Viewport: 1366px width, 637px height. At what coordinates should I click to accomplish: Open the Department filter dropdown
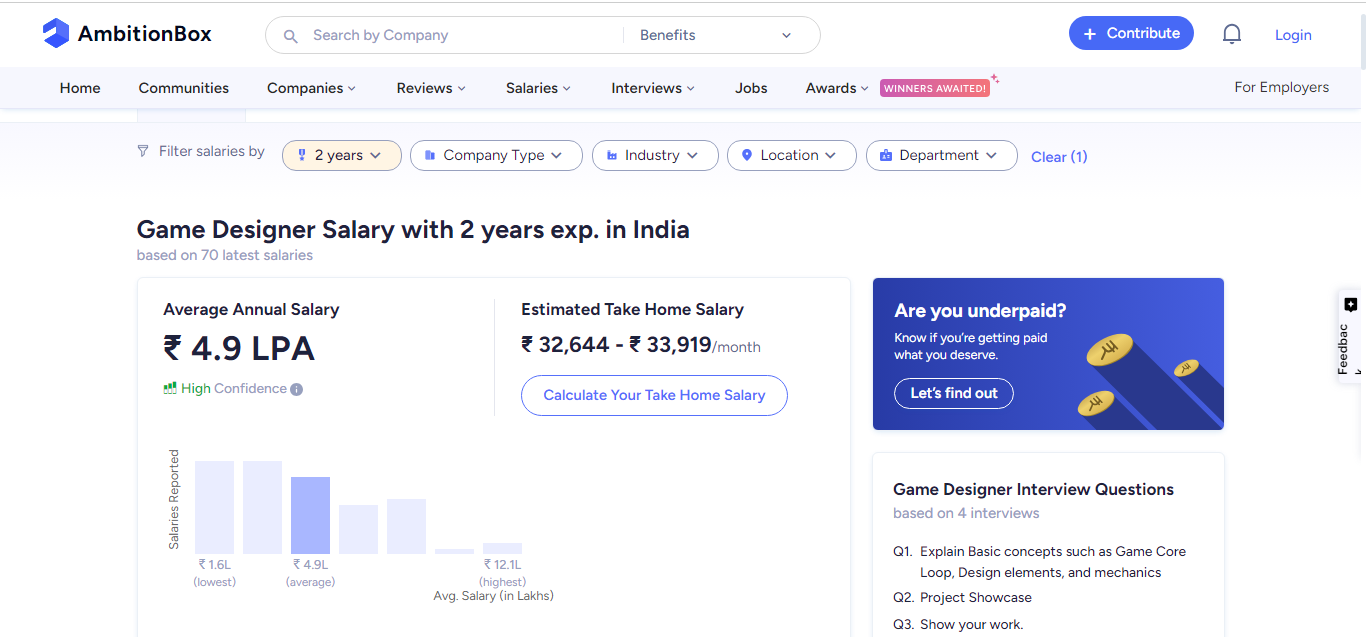coord(941,156)
